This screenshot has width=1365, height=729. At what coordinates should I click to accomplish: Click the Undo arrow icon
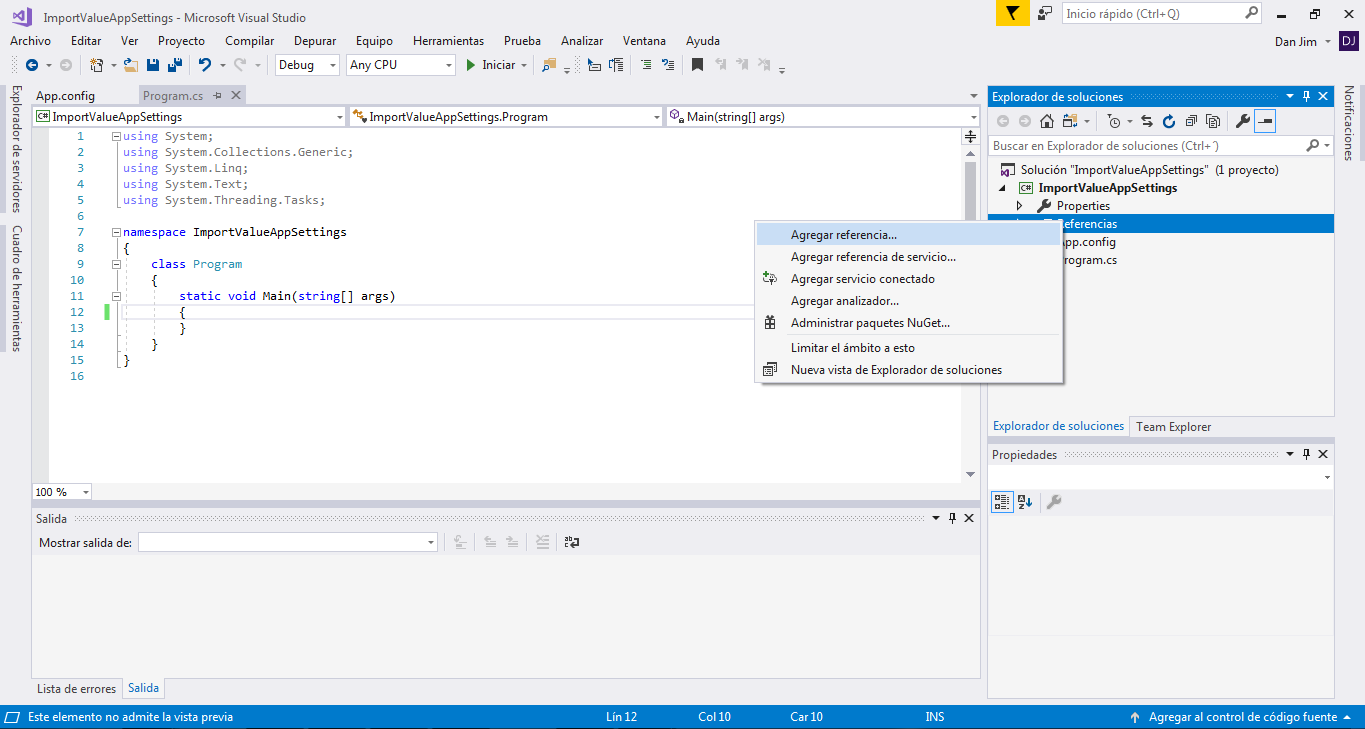pyautogui.click(x=205, y=65)
